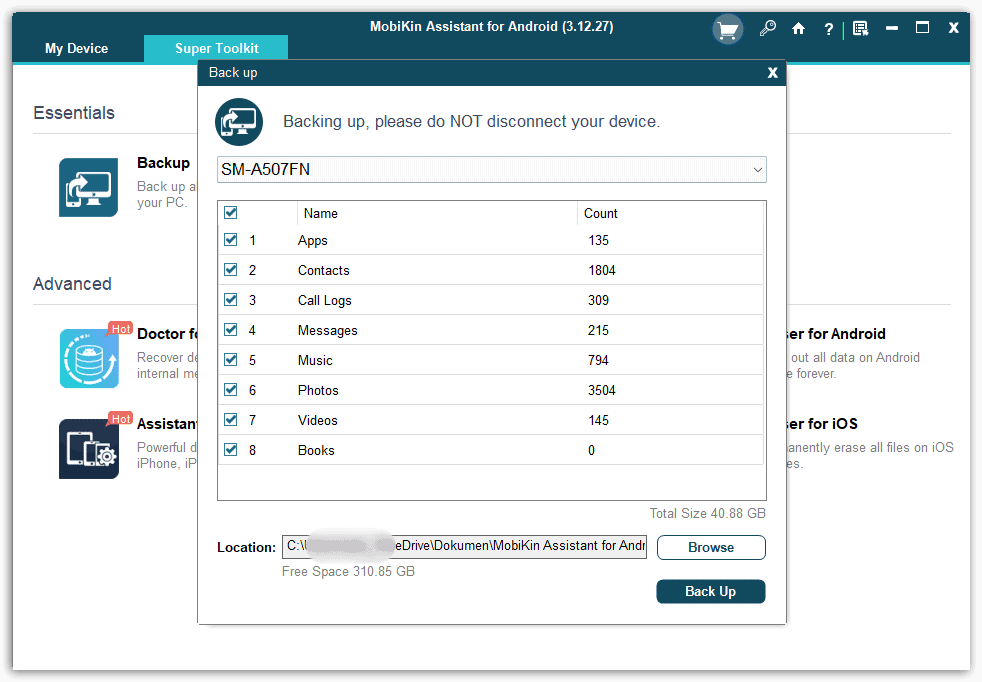The height and width of the screenshot is (682, 982).
Task: Click the Music count 794
Action: pos(598,361)
